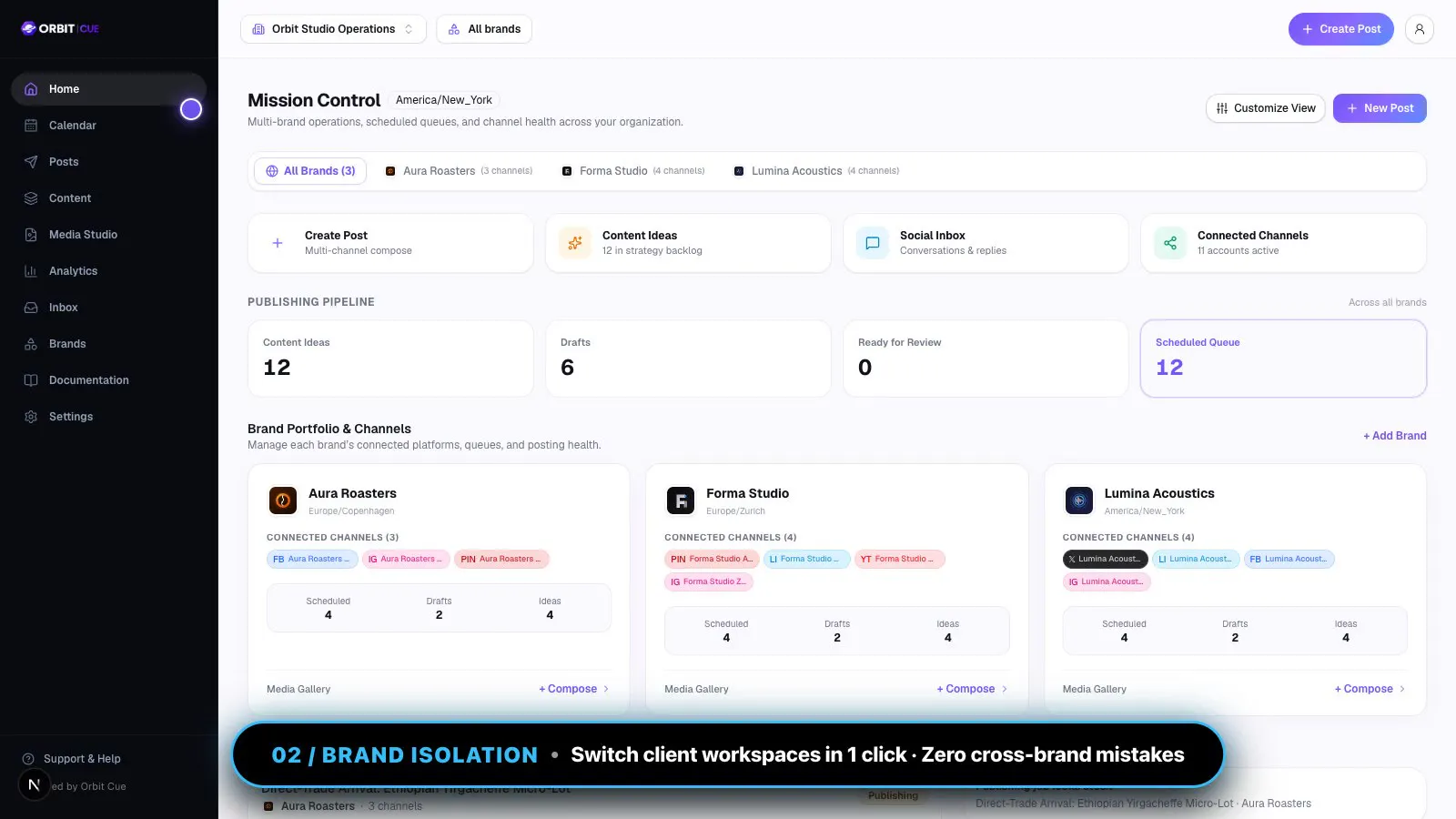The height and width of the screenshot is (819, 1456).
Task: Click the Brands sidebar icon
Action: click(x=31, y=344)
